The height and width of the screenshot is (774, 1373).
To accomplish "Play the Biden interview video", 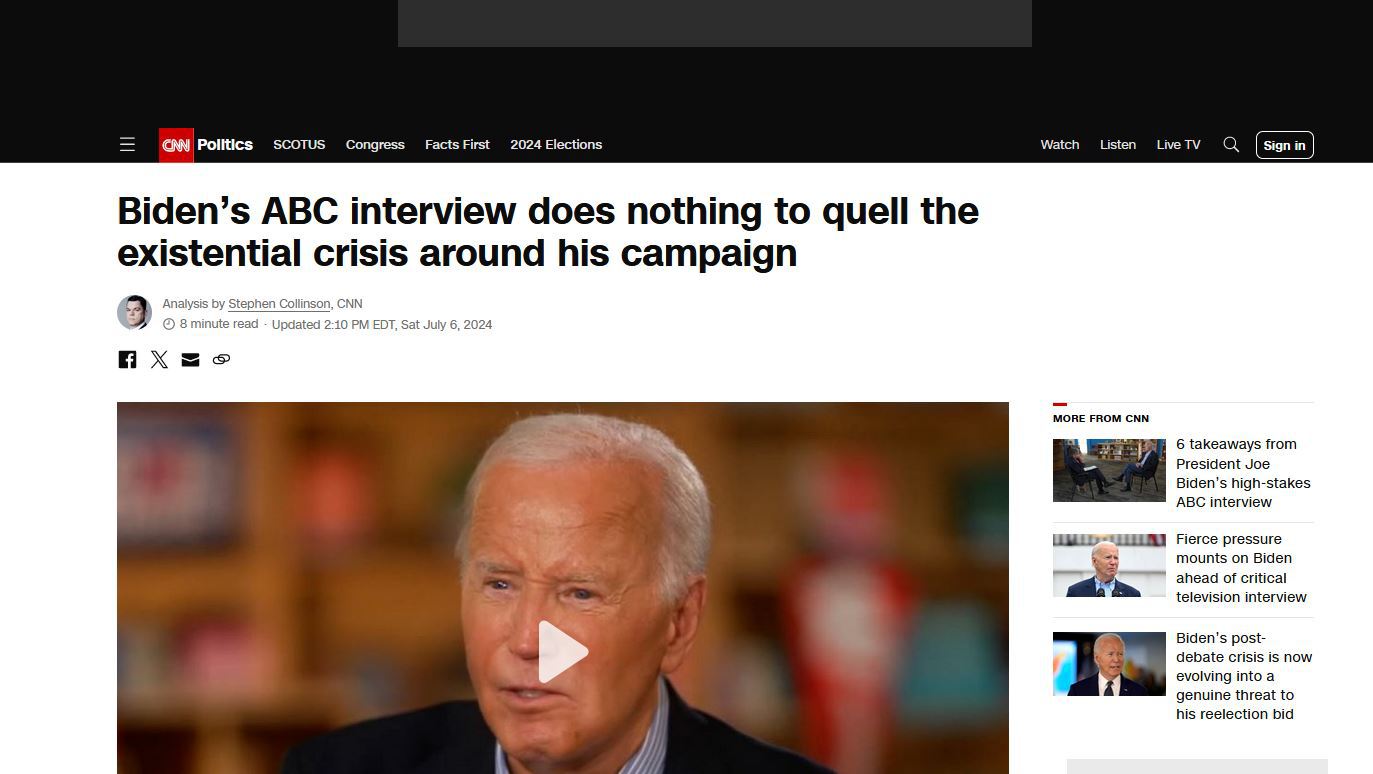I will (x=563, y=651).
